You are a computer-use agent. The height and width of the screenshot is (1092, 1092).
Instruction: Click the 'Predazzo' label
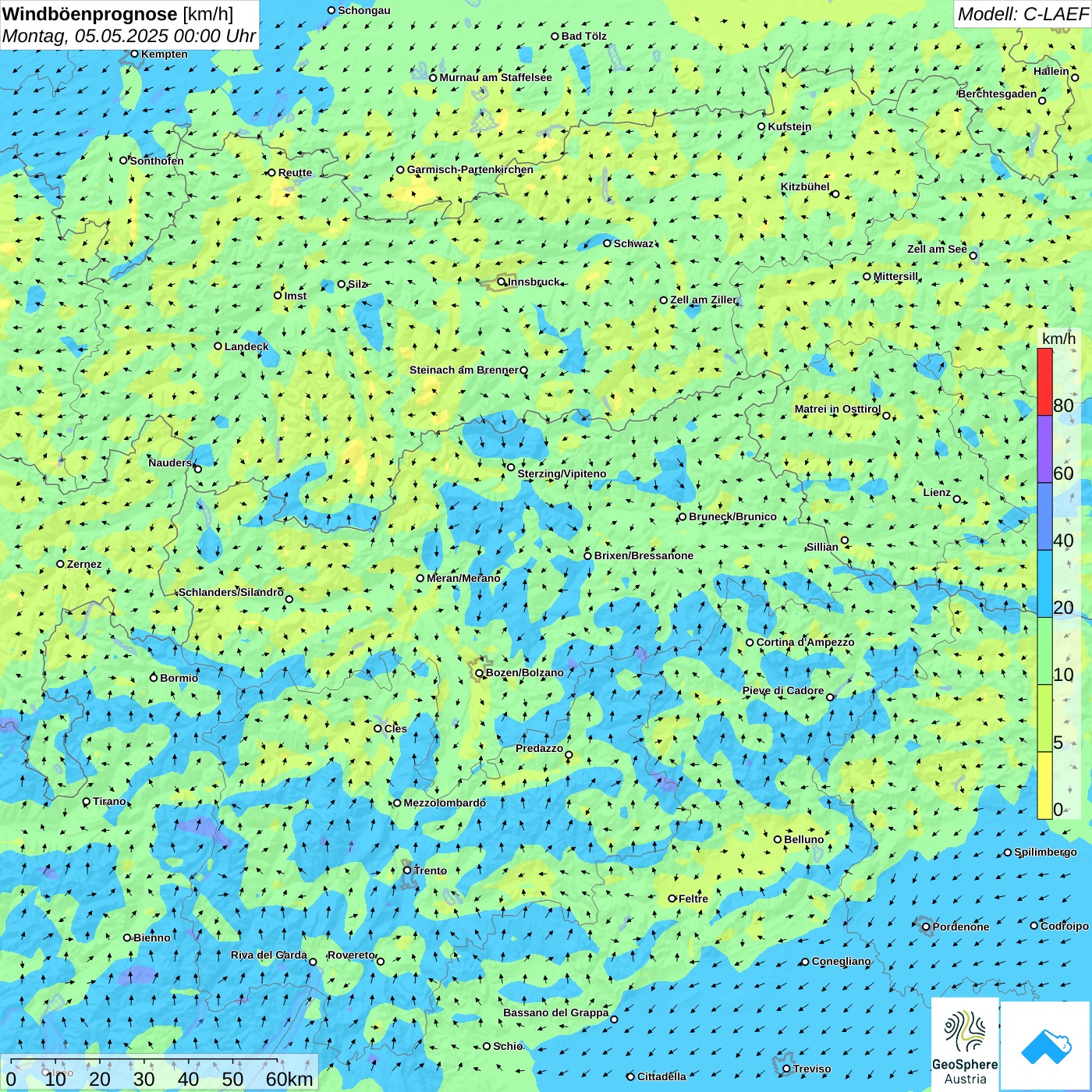point(539,748)
